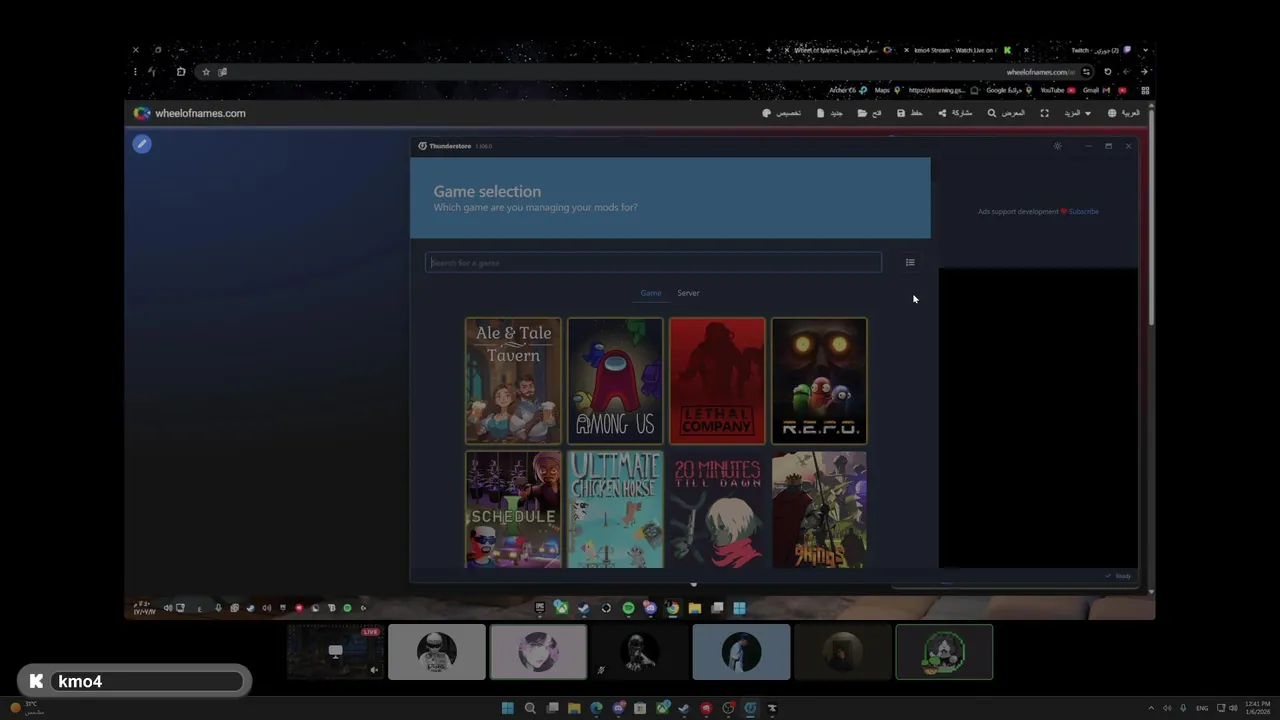
Task: Click the kmo4 channel name badge
Action: 135,681
